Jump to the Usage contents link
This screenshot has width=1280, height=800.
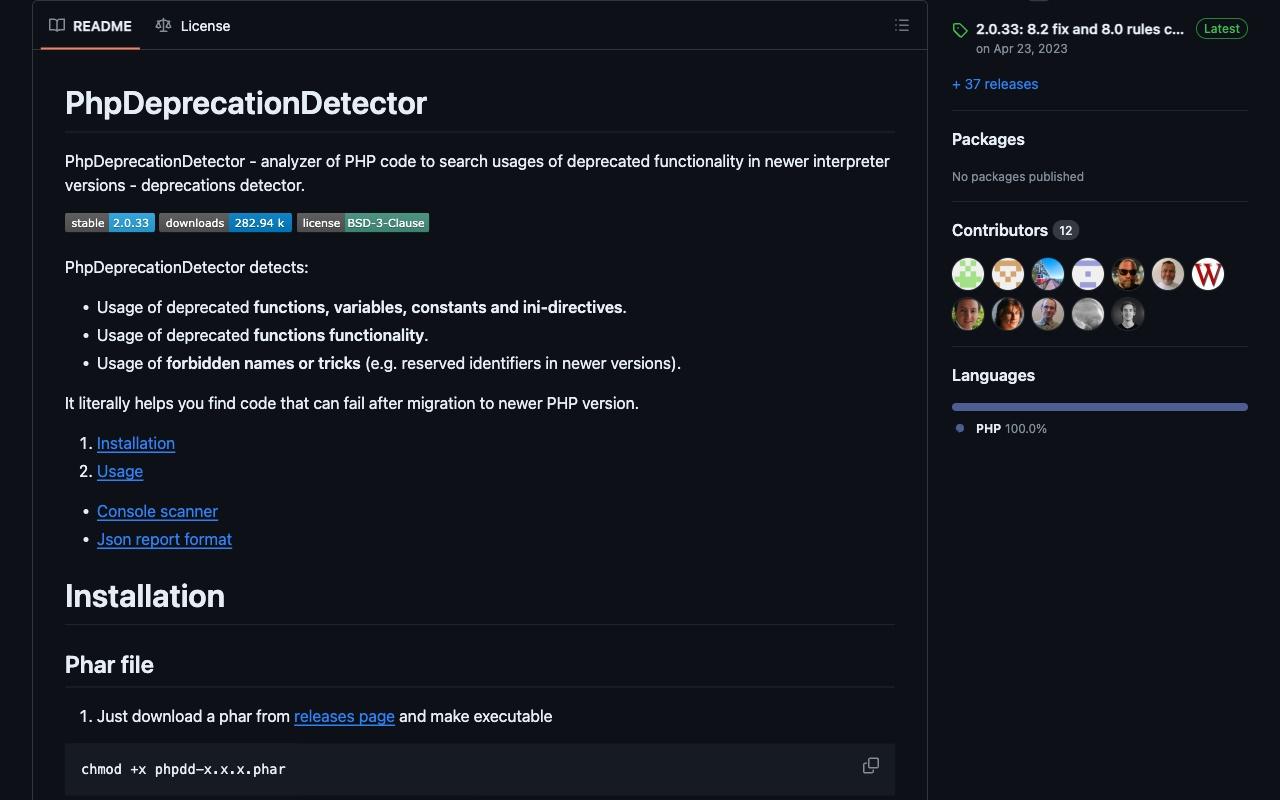(x=120, y=471)
